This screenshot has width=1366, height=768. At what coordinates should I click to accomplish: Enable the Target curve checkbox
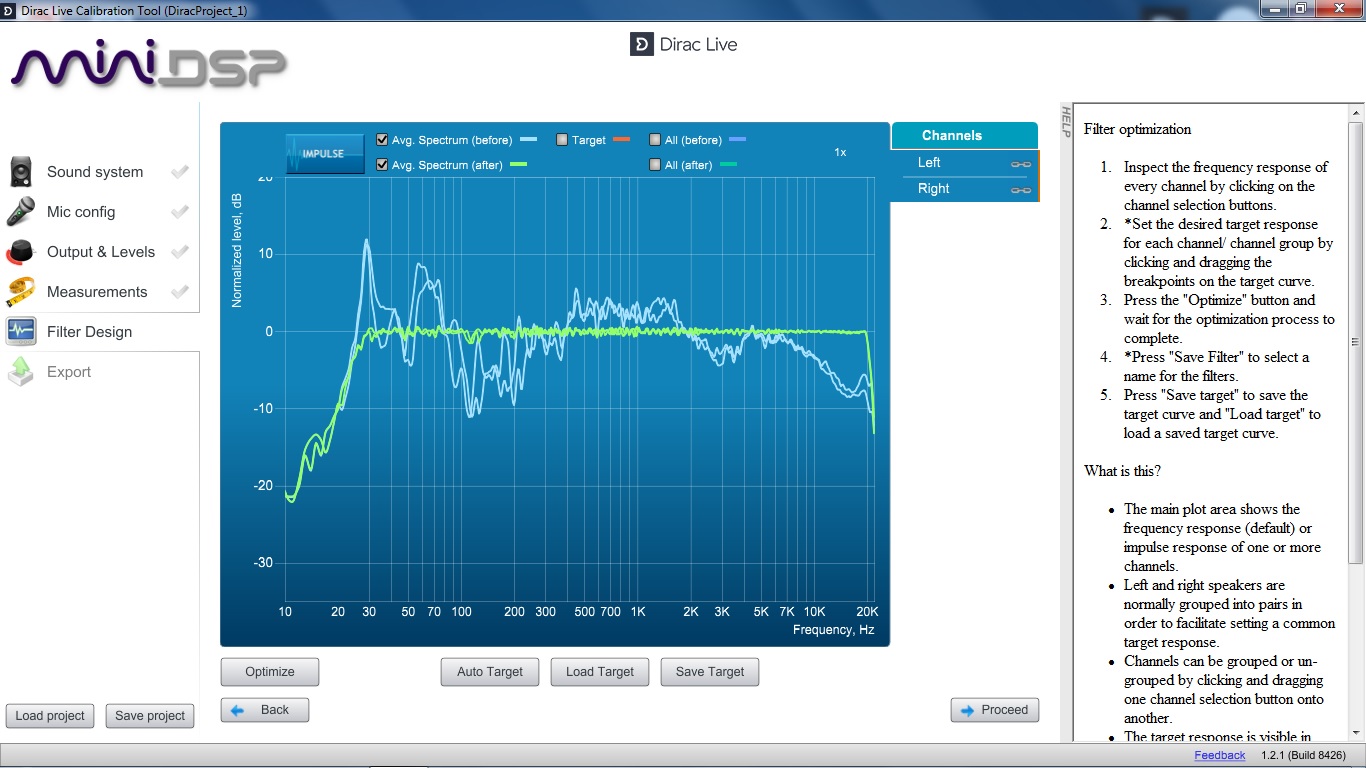[x=562, y=140]
